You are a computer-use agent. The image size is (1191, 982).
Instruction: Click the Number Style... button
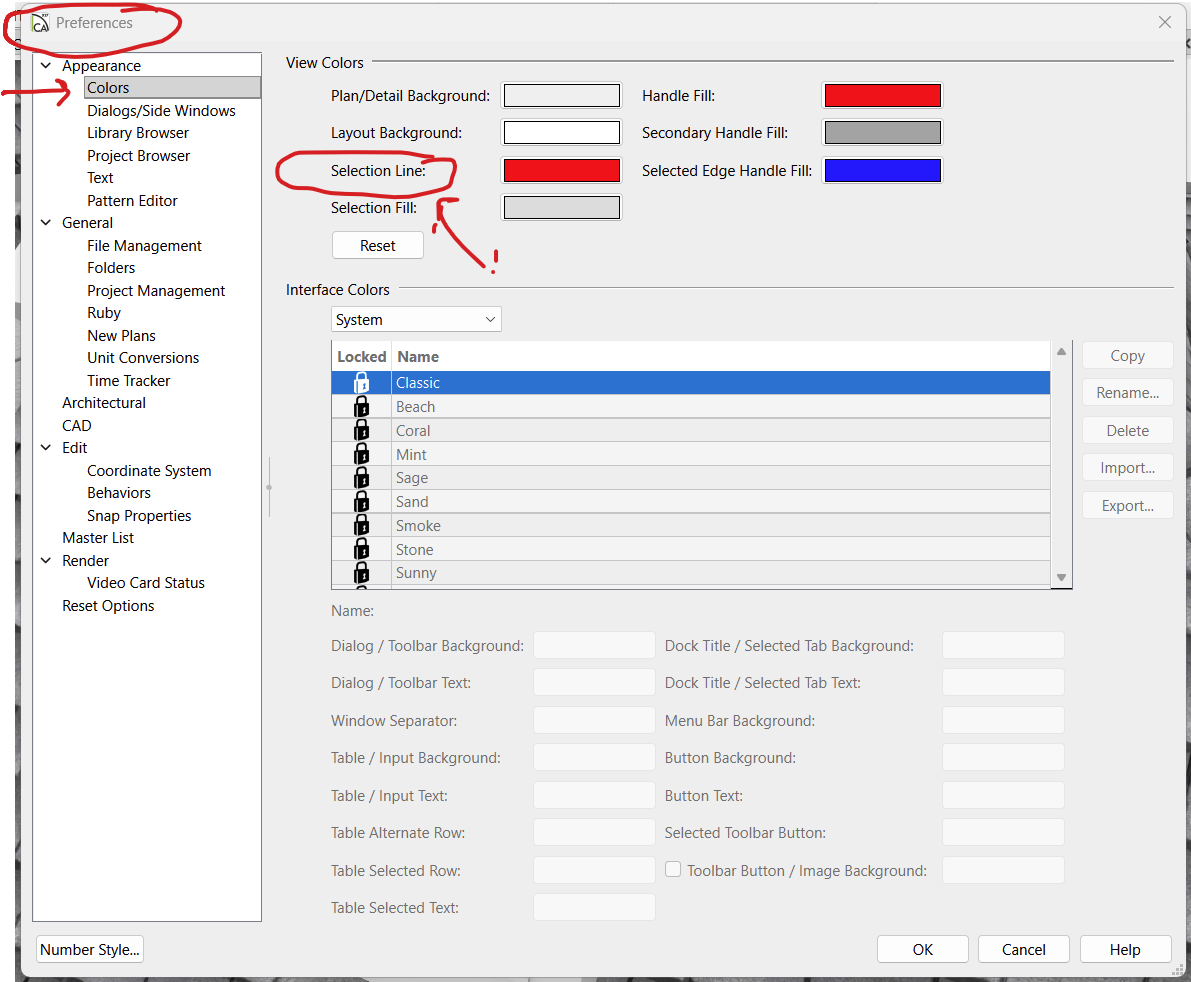[90, 950]
